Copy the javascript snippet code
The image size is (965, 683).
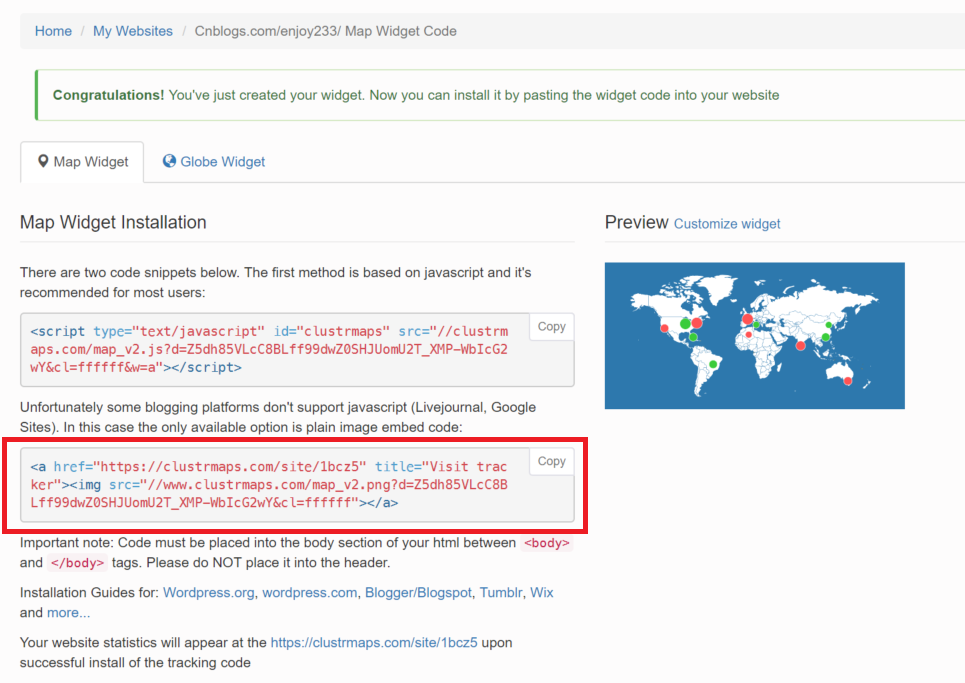pyautogui.click(x=551, y=327)
